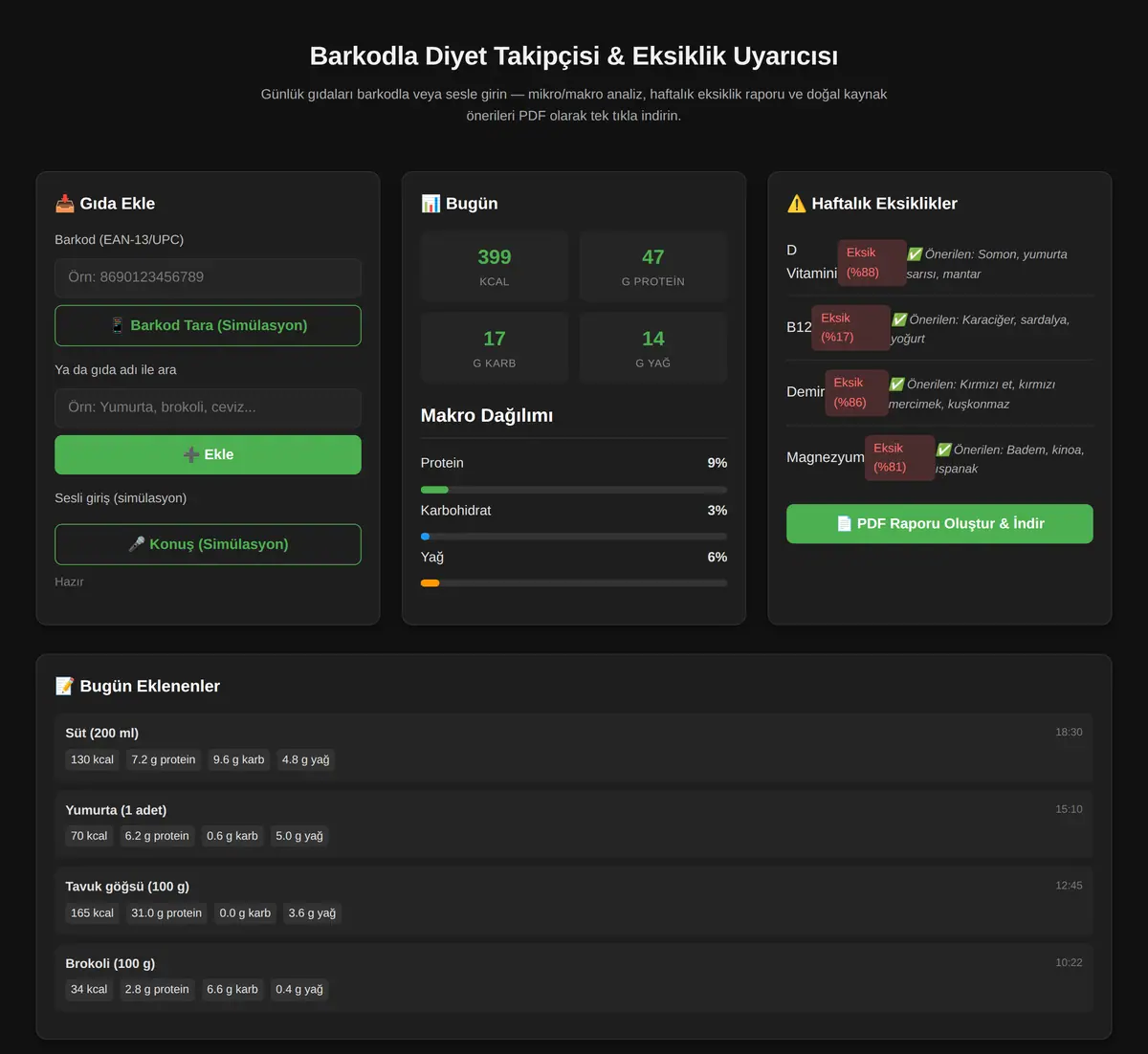Click the B12 Eksik (%17) badge
The height and width of the screenshot is (1054, 1148).
(x=850, y=327)
